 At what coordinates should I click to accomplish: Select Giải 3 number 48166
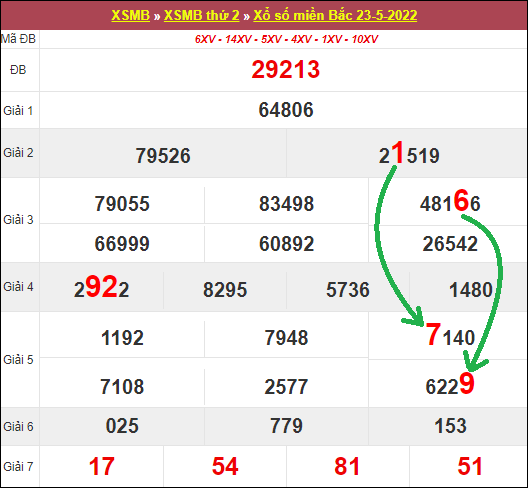pos(450,201)
